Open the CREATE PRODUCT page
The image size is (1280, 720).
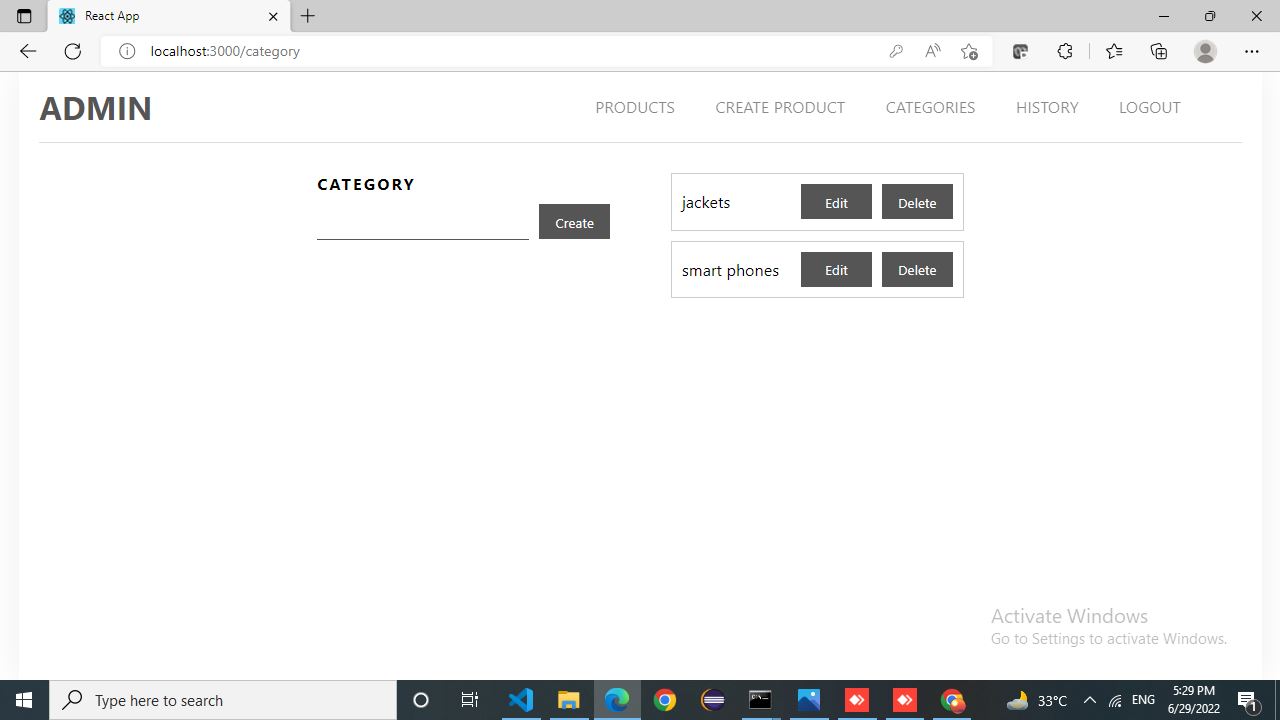[x=780, y=107]
